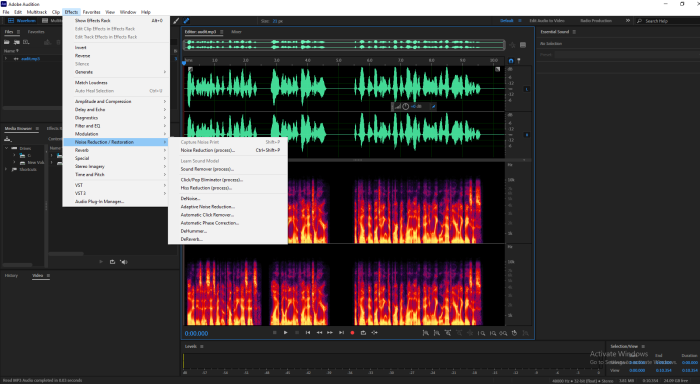Screen dimensions: 700x384
Task: Expand the C: drive node
Action: click(14, 155)
